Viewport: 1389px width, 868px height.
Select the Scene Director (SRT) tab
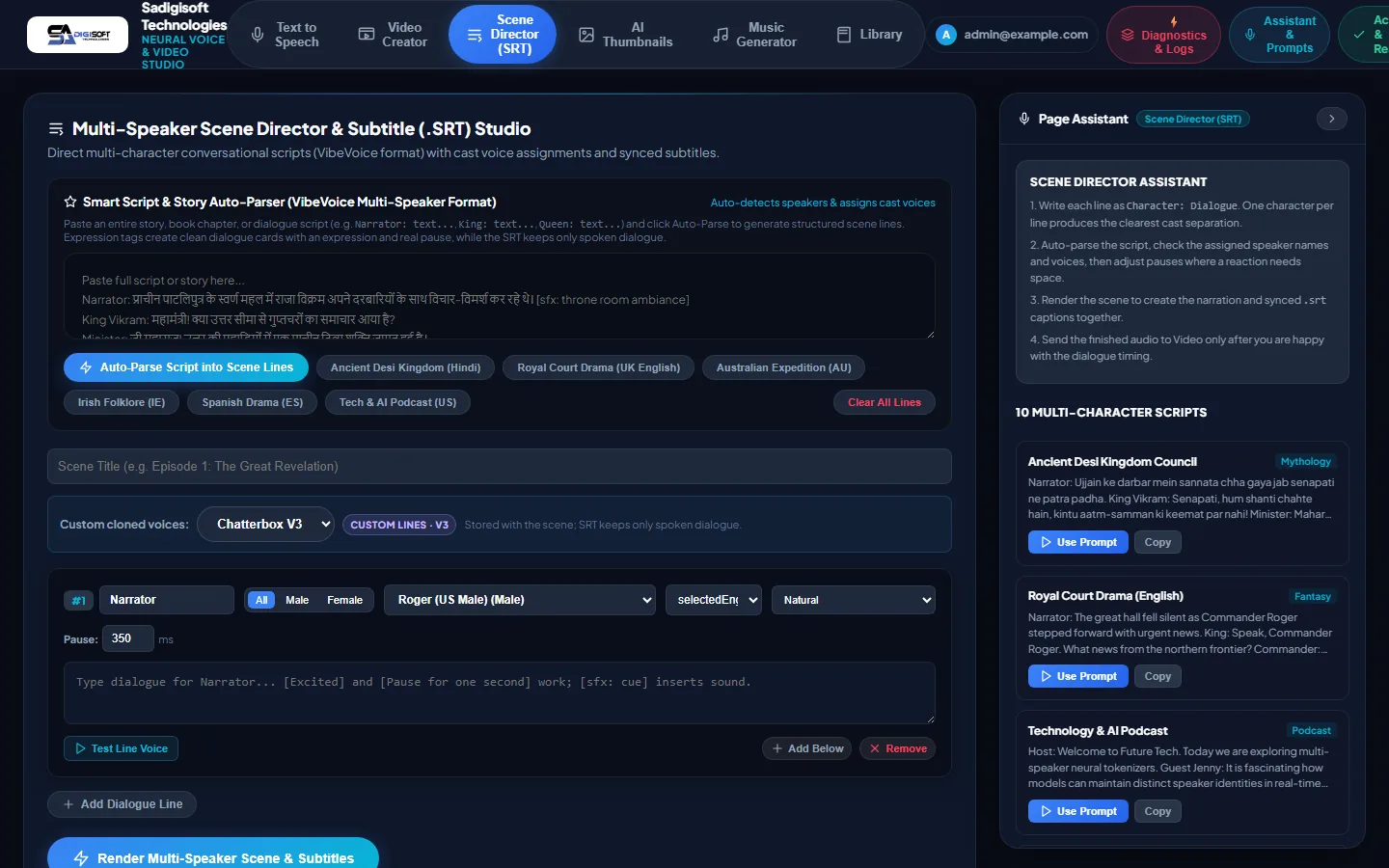tap(503, 35)
